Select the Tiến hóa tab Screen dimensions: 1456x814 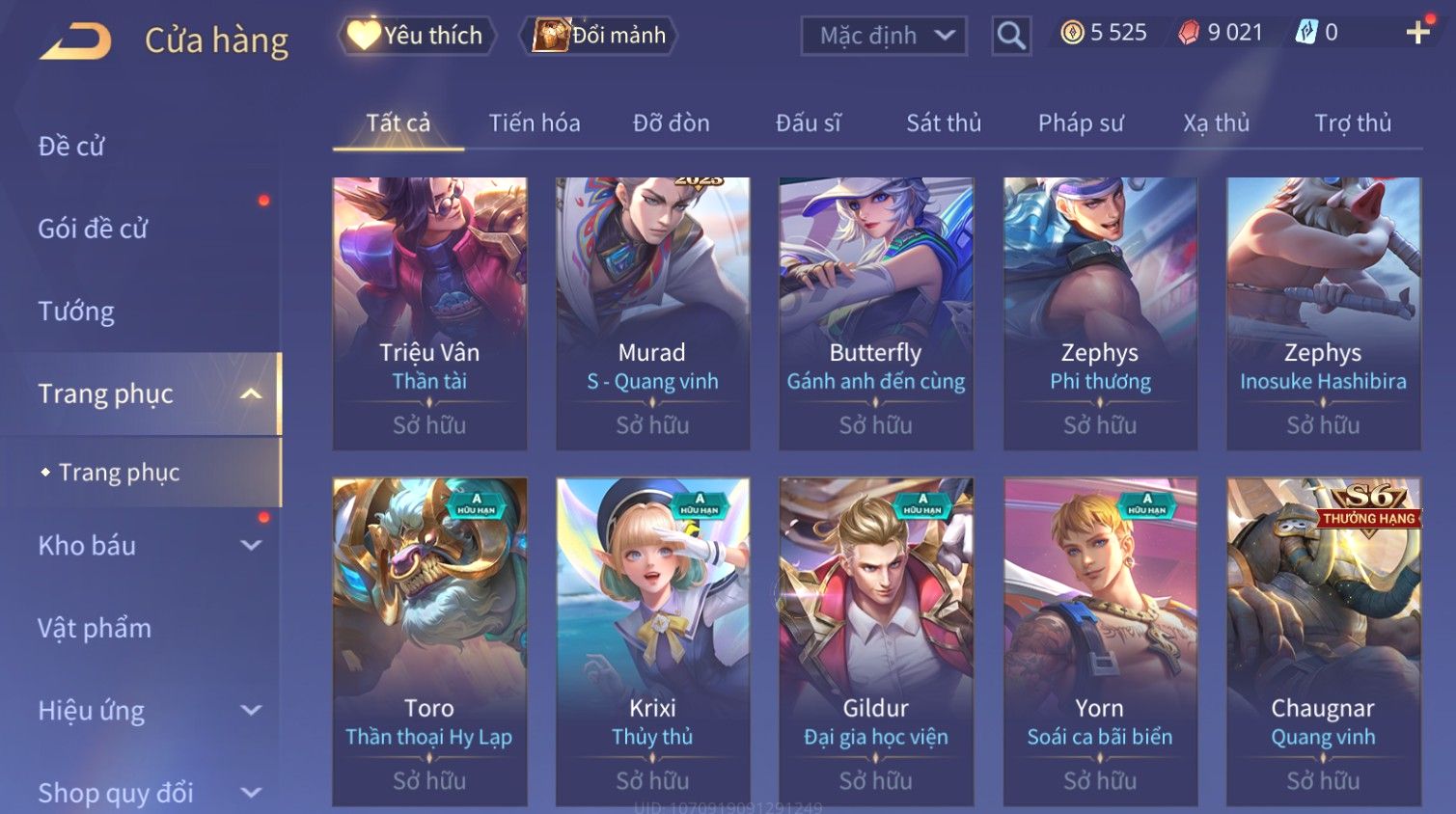coord(535,122)
